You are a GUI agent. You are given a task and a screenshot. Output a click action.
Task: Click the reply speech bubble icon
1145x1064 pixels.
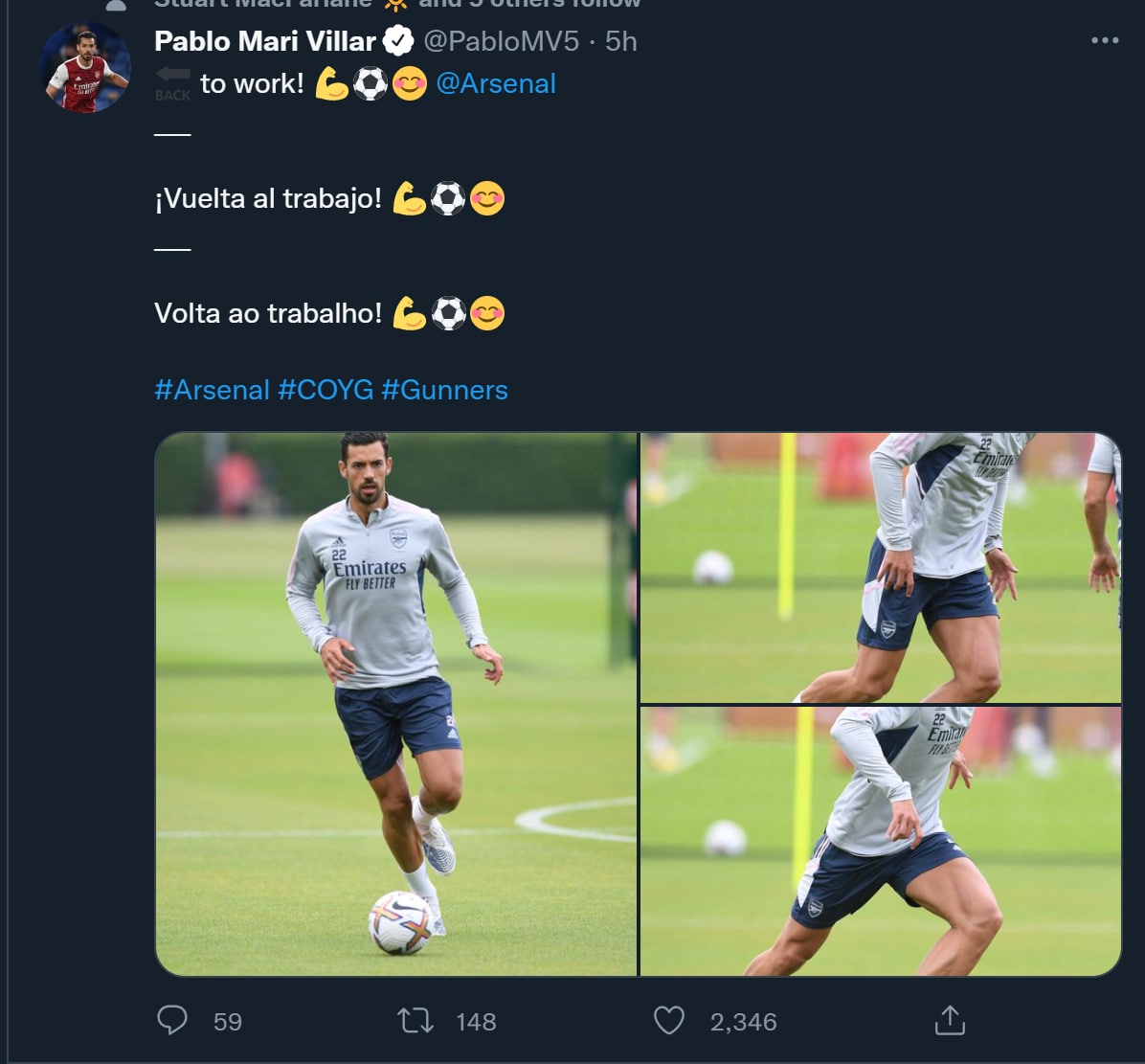[172, 1020]
